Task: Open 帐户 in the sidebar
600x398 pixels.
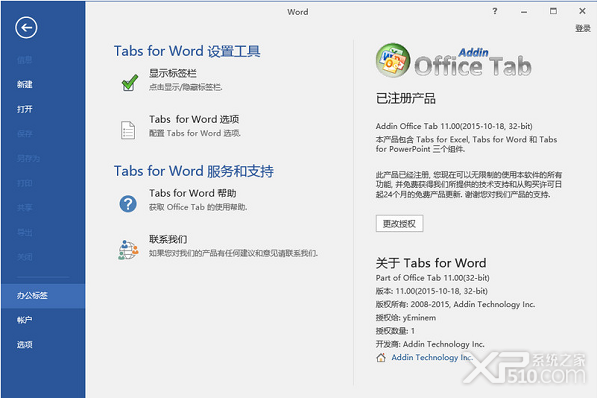Action: pos(24,320)
